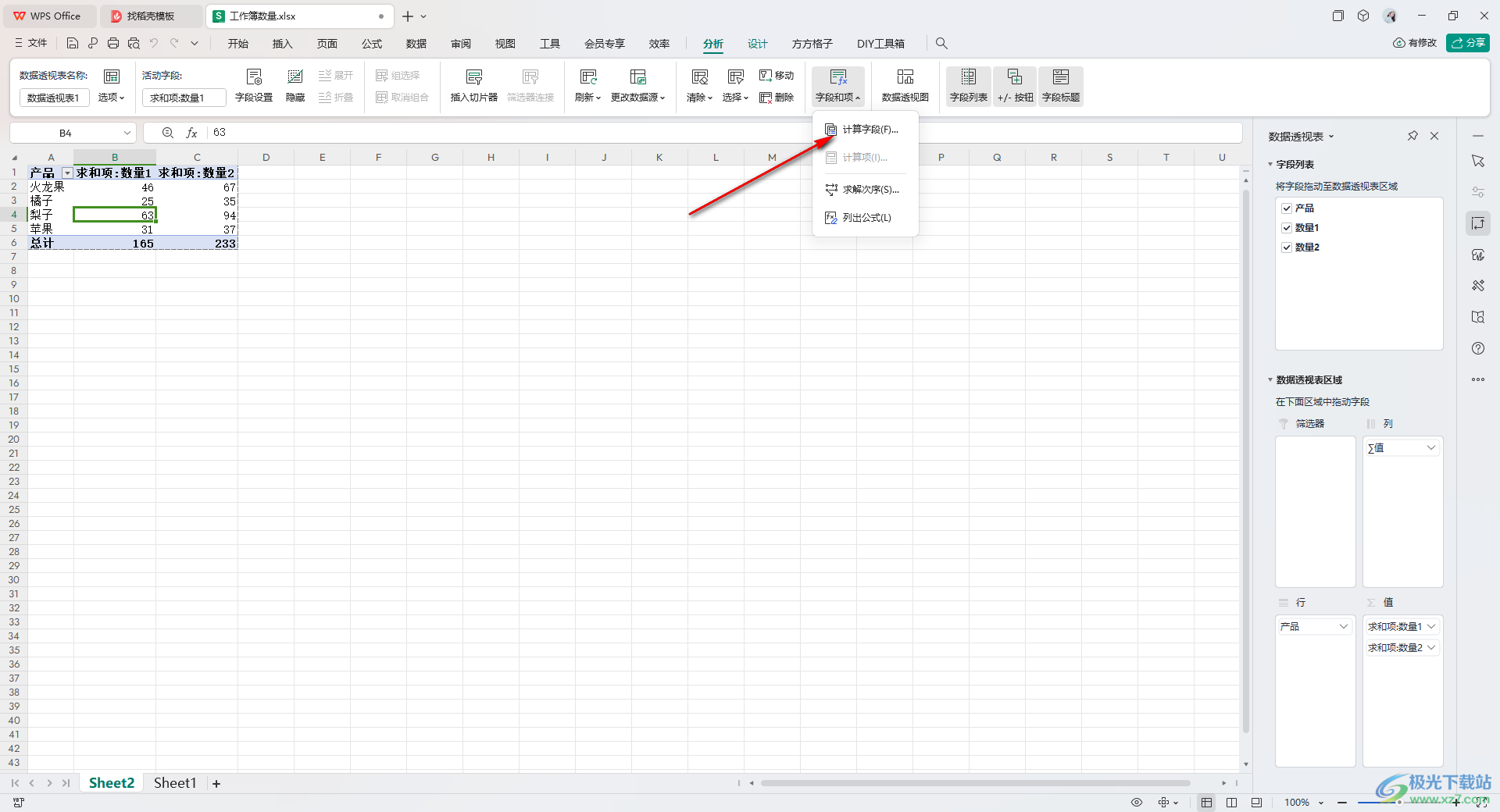1500x812 pixels.
Task: Click the selection arrow sidebar icon
Action: 1478,161
